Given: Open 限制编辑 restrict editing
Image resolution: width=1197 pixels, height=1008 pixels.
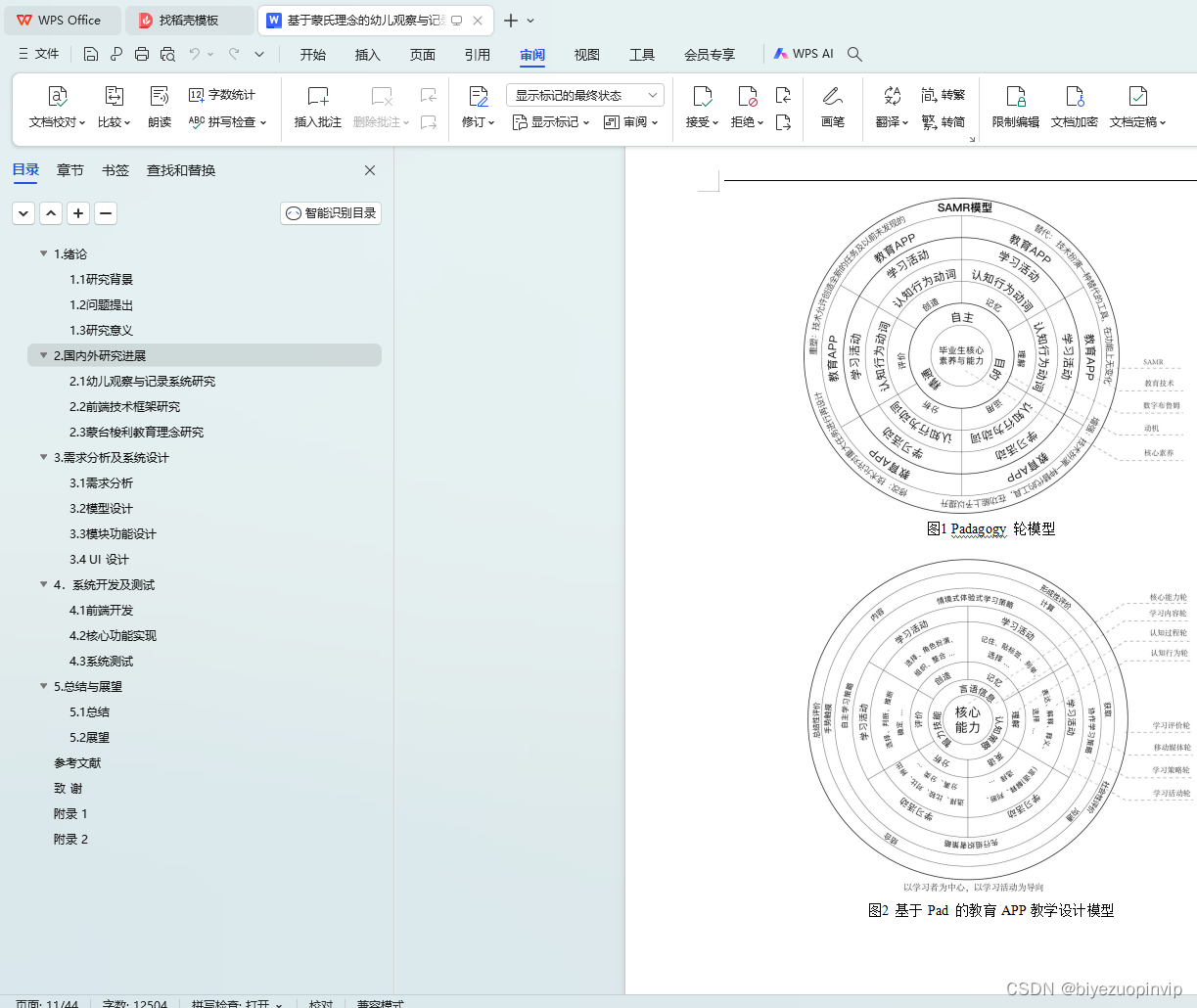Looking at the screenshot, I should tap(1016, 108).
